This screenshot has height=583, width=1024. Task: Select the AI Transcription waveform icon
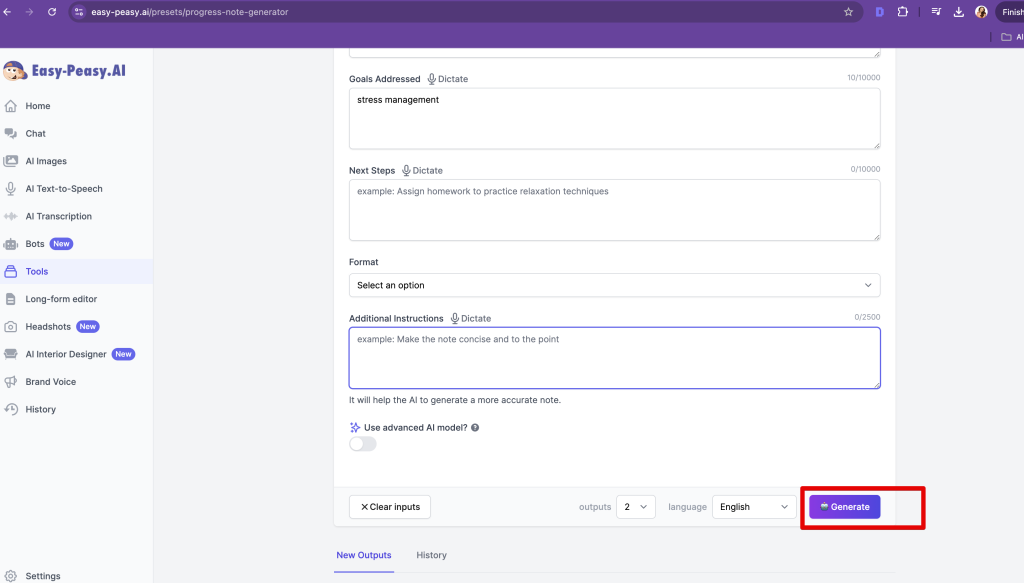click(x=11, y=216)
